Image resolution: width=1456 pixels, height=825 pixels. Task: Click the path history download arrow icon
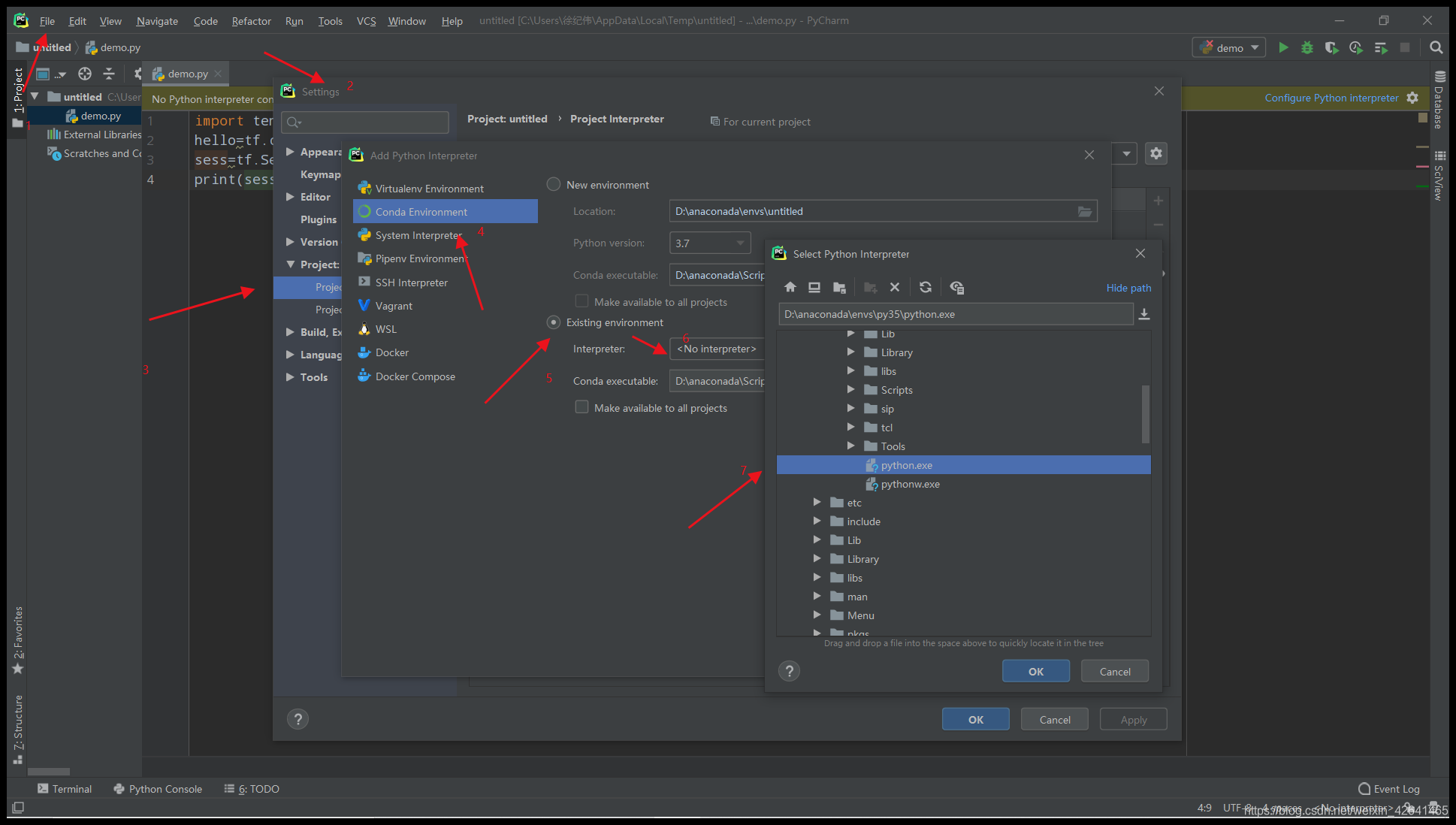1144,314
